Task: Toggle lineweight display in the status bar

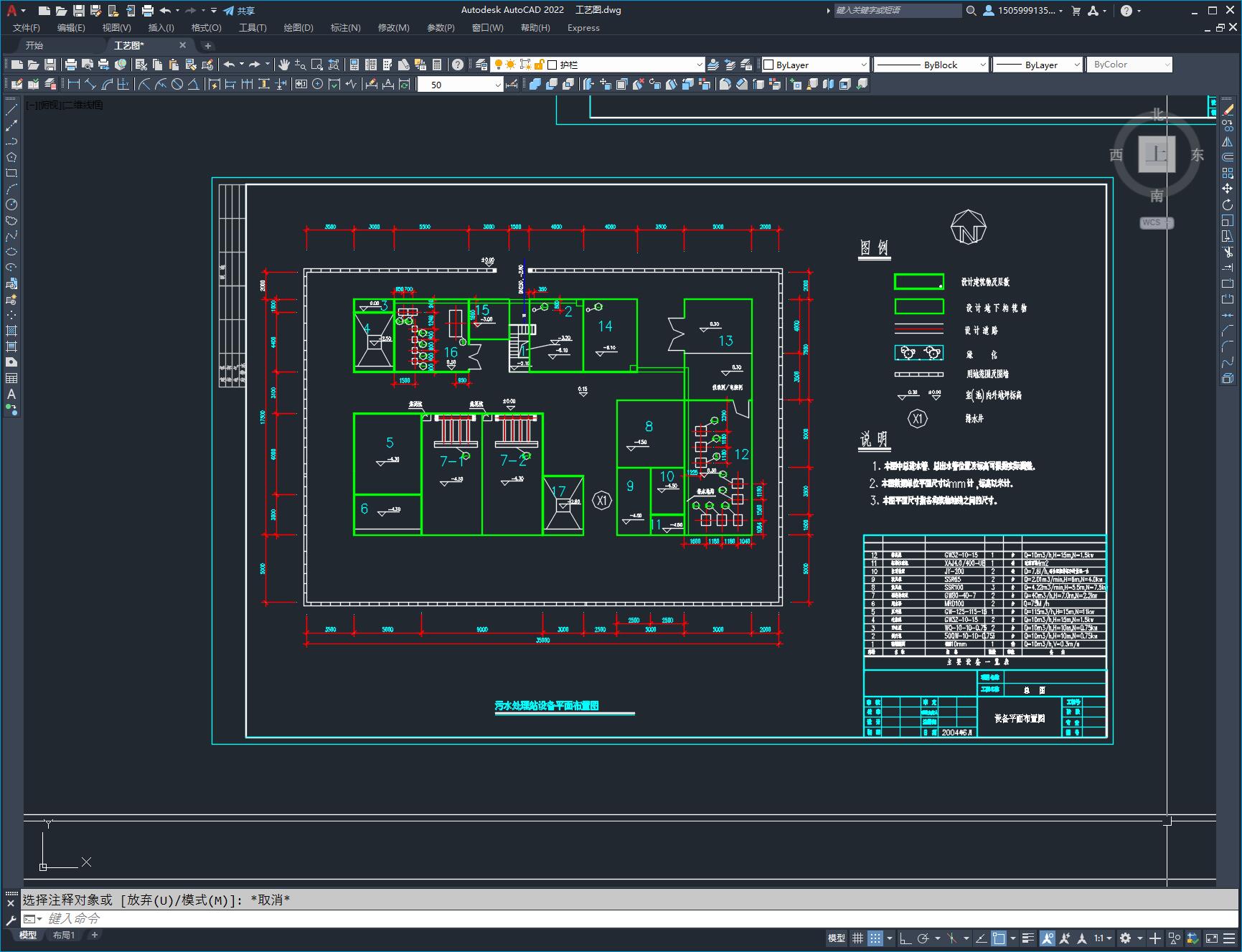Action: pyautogui.click(x=1028, y=938)
